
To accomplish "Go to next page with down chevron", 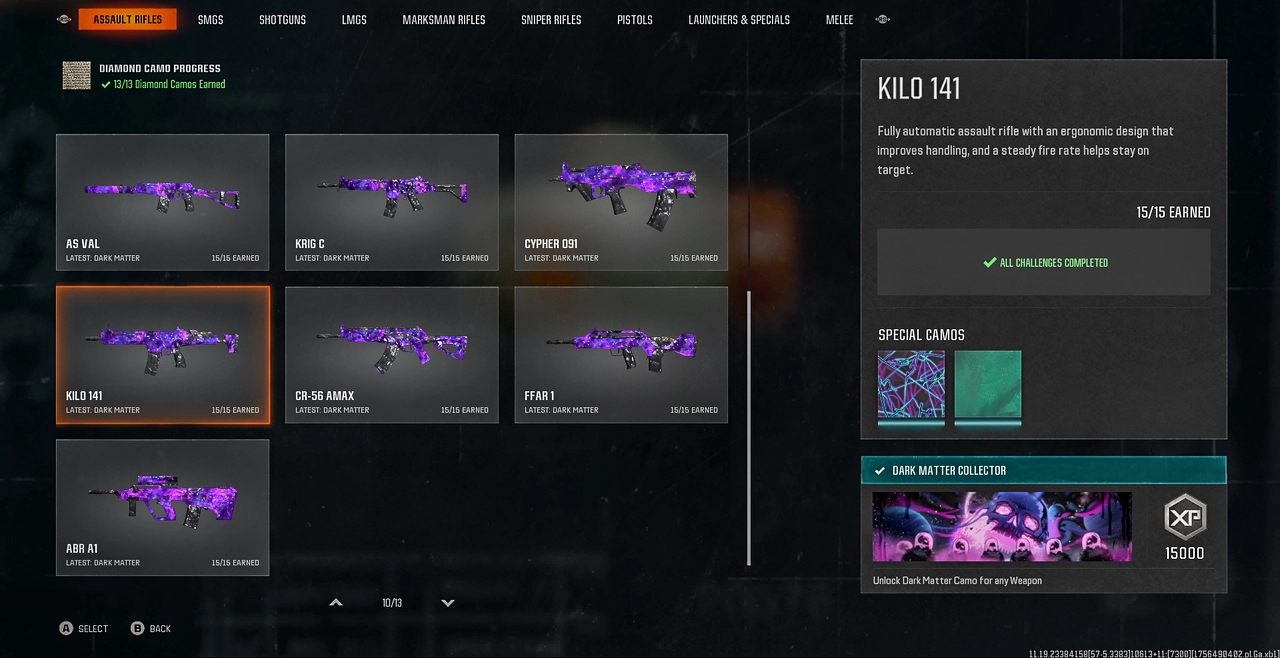I will pyautogui.click(x=448, y=603).
